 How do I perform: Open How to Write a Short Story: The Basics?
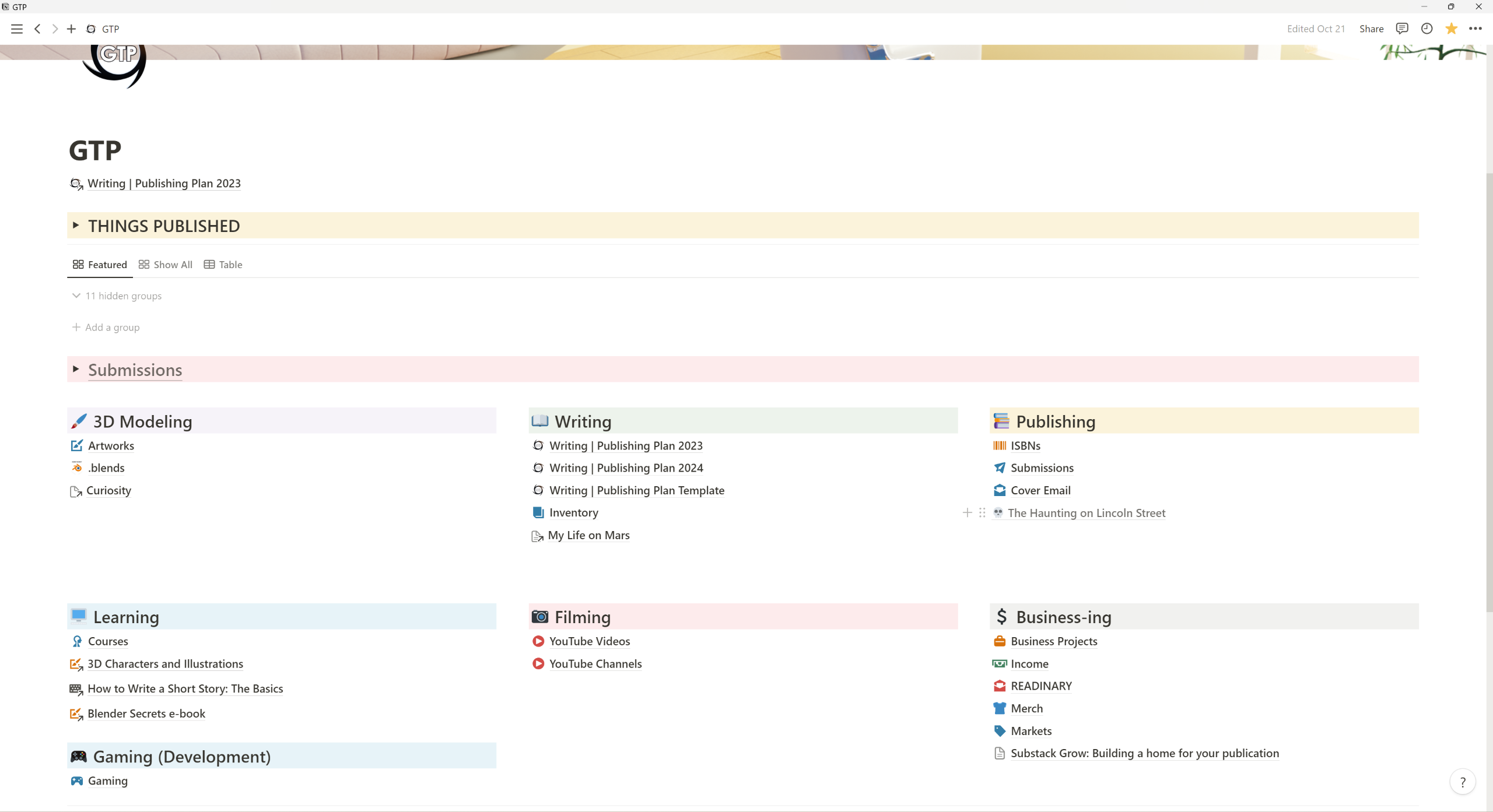pos(185,688)
